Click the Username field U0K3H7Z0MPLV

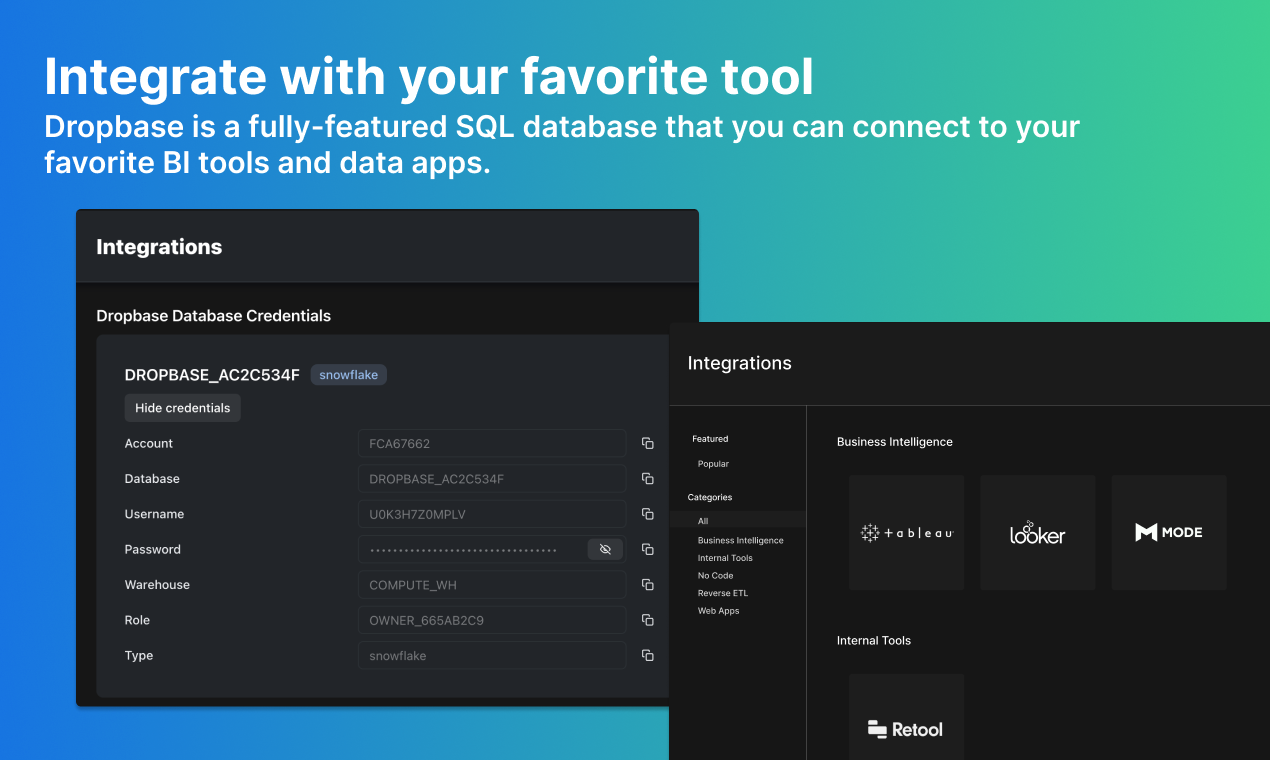[492, 514]
